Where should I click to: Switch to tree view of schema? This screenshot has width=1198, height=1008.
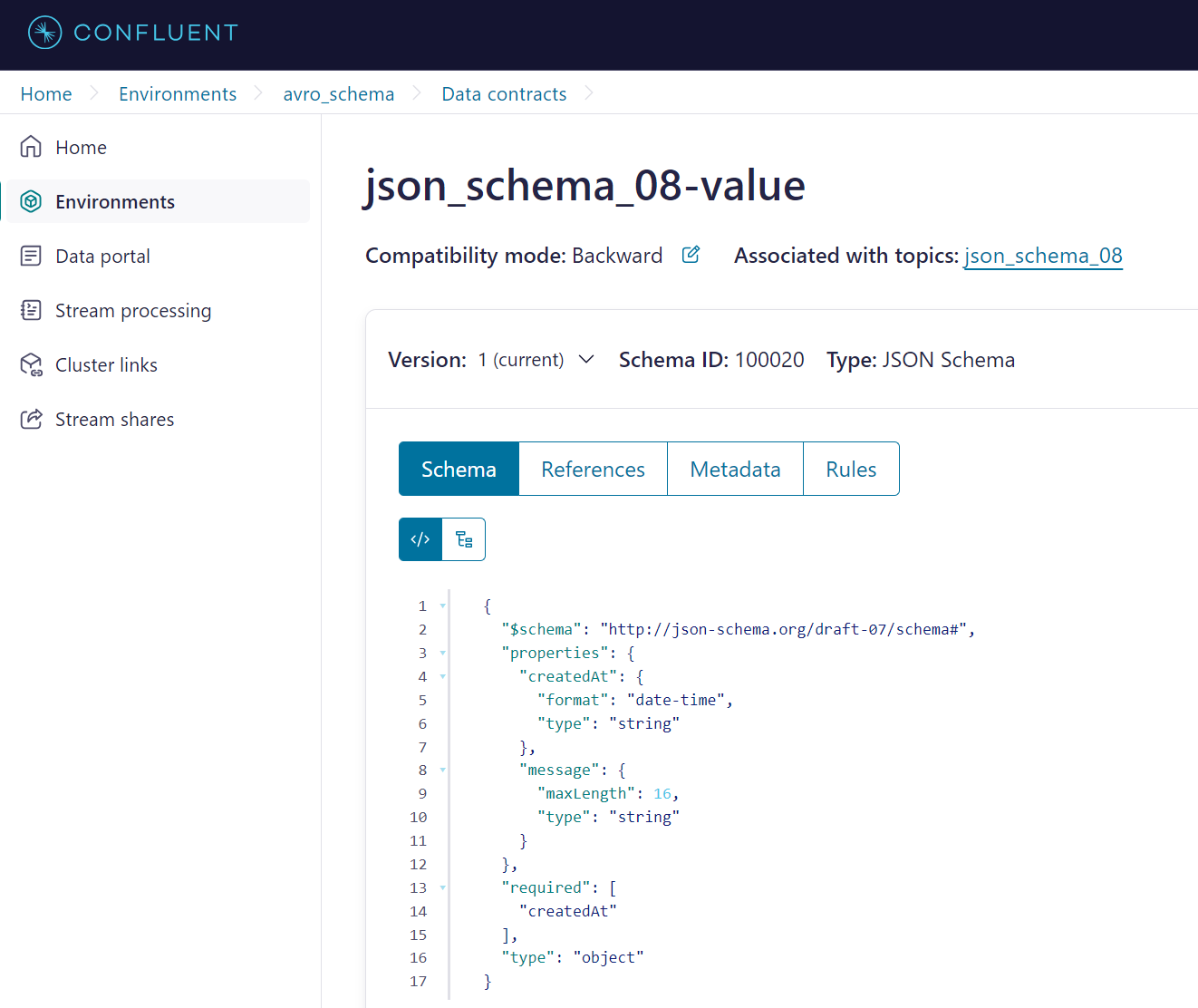pos(464,539)
